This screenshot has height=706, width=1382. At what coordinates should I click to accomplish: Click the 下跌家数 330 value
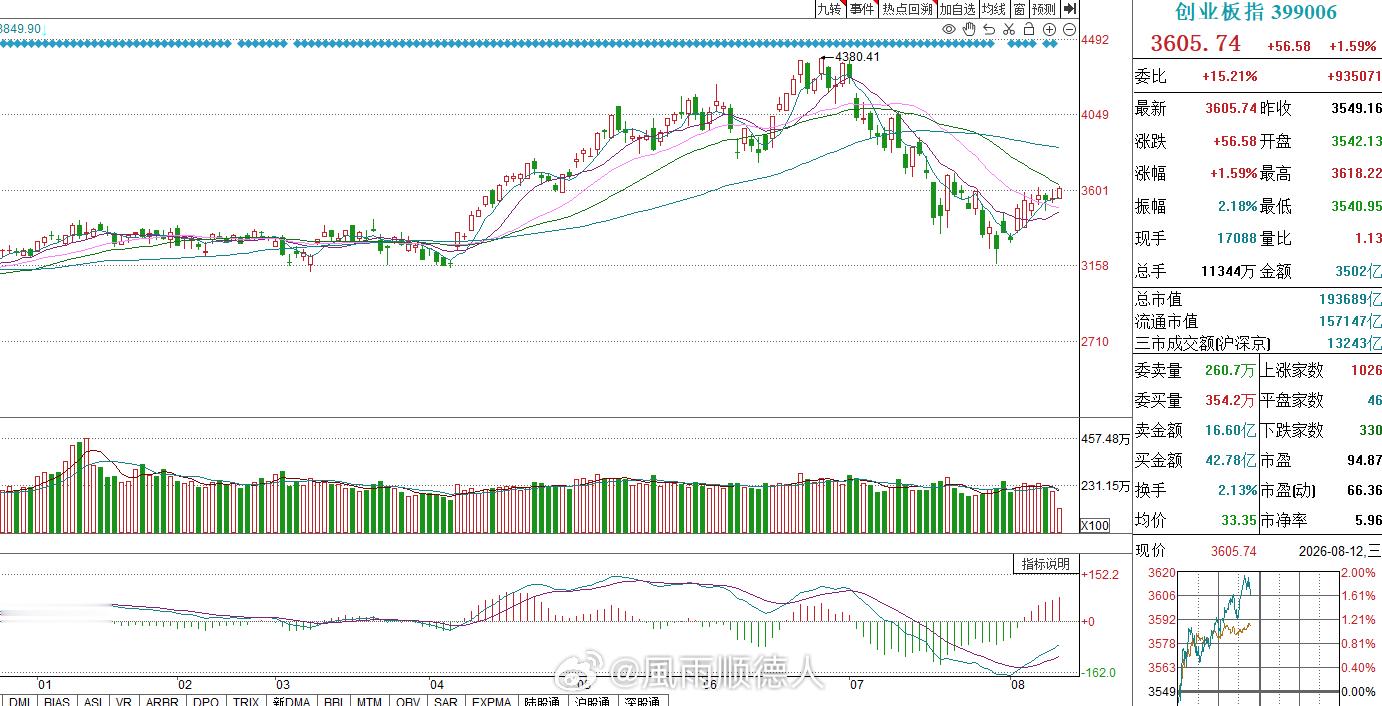pyautogui.click(x=1369, y=430)
